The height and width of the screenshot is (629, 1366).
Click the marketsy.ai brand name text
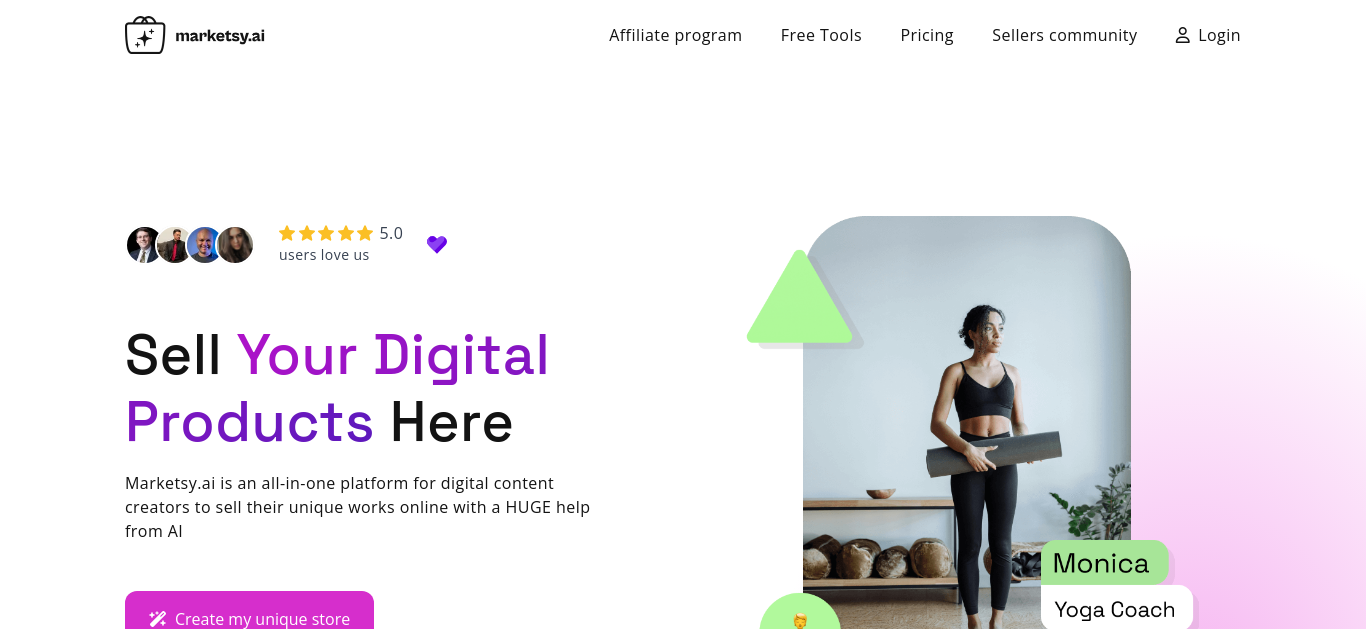(x=220, y=36)
